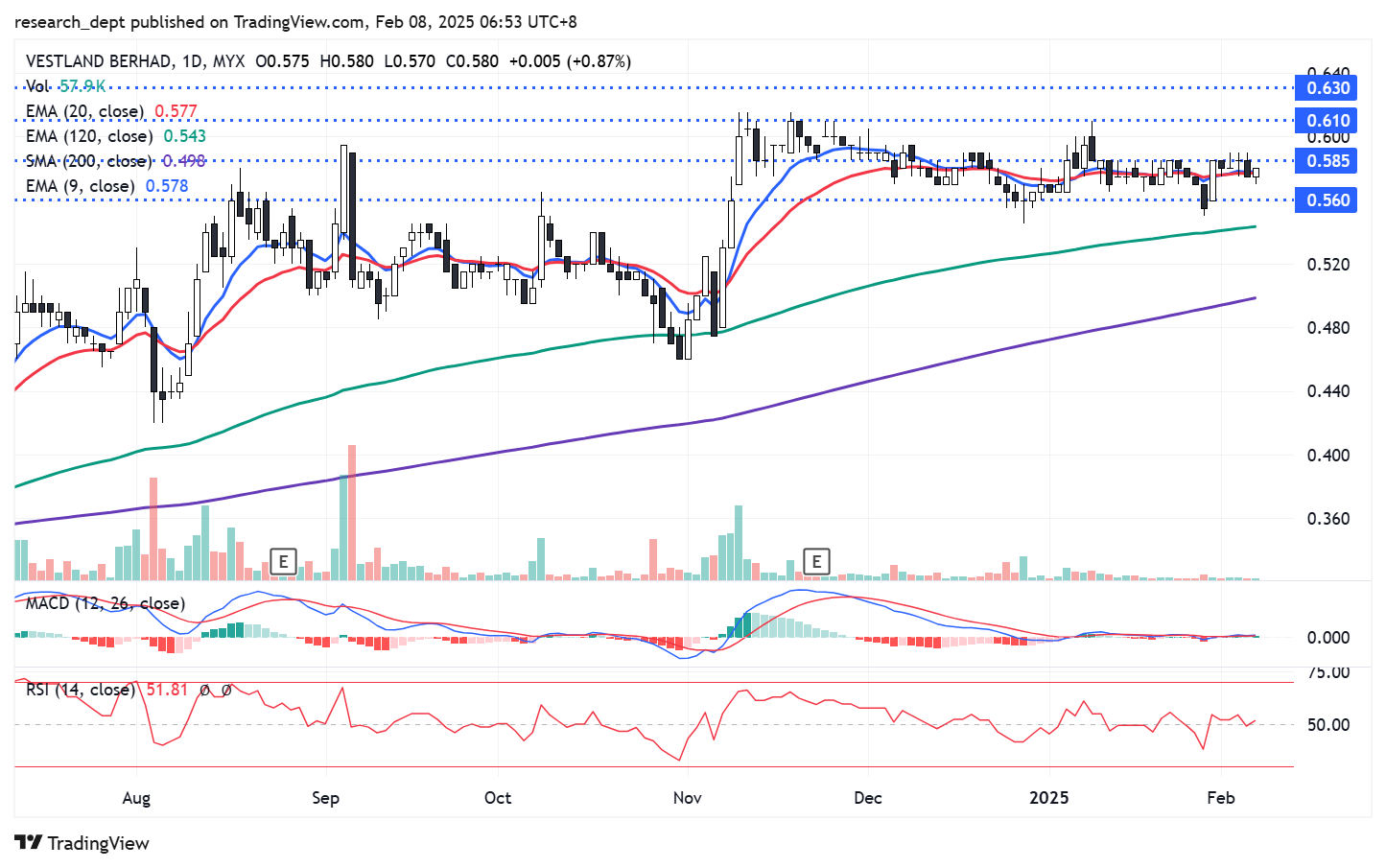Select the 0.610 blue price label
This screenshot has width=1386, height=868.
pyautogui.click(x=1327, y=121)
